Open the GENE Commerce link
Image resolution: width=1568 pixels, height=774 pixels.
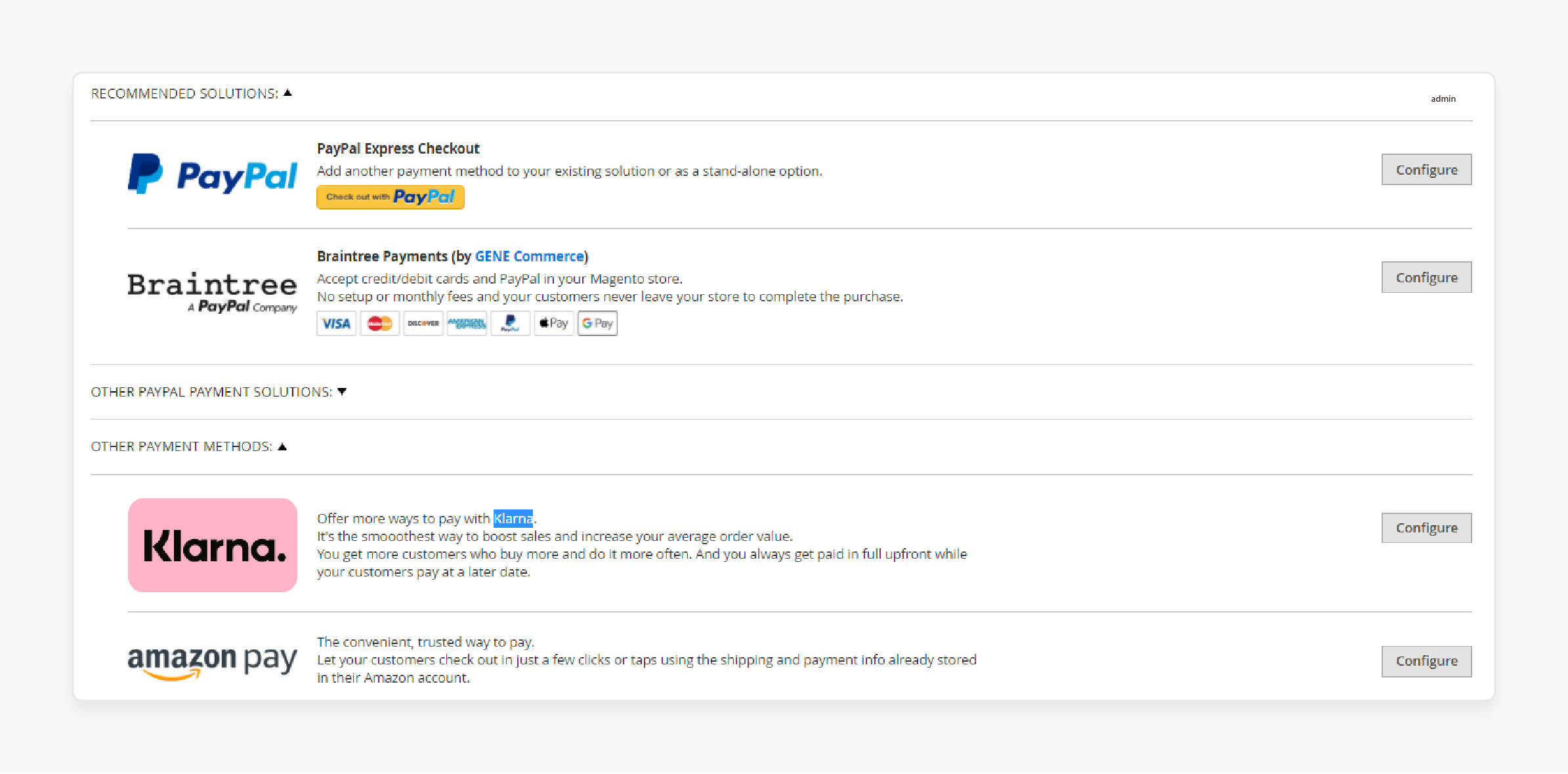[530, 256]
